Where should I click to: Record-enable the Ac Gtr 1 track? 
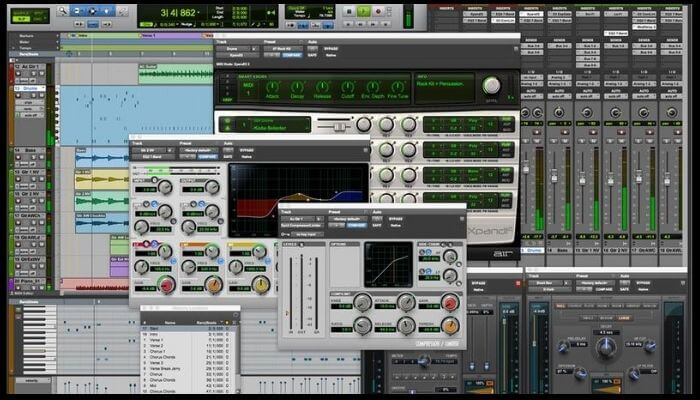18,74
